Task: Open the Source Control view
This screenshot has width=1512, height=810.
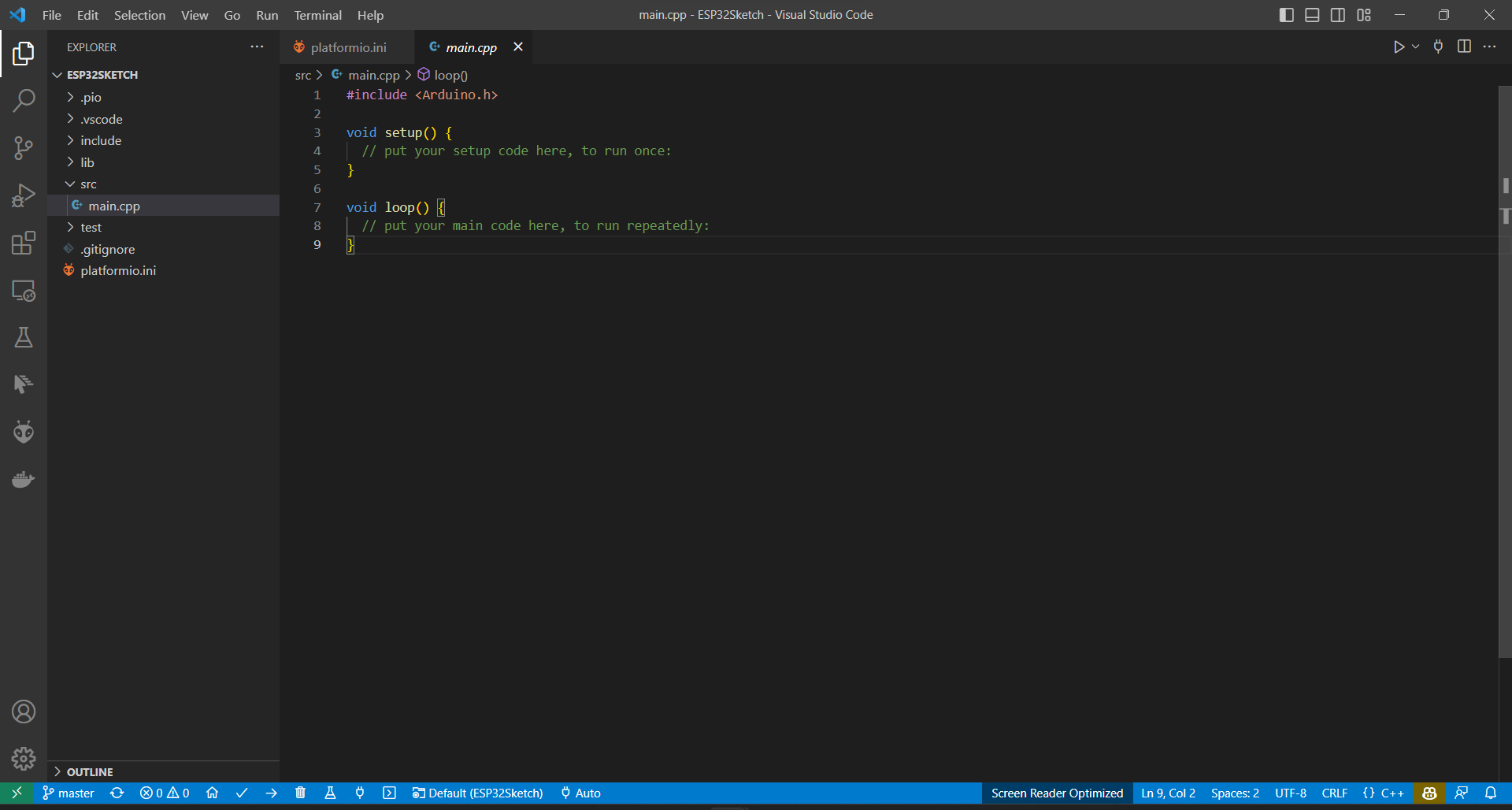Action: pyautogui.click(x=24, y=148)
